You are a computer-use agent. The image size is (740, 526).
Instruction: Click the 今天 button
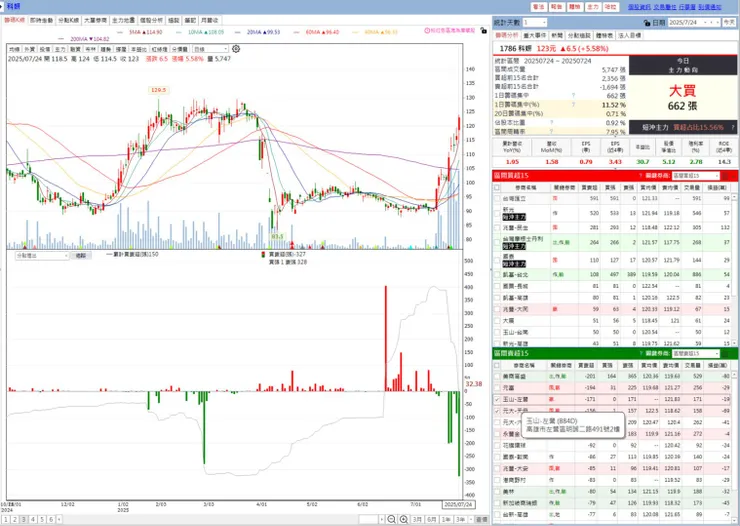coord(730,23)
